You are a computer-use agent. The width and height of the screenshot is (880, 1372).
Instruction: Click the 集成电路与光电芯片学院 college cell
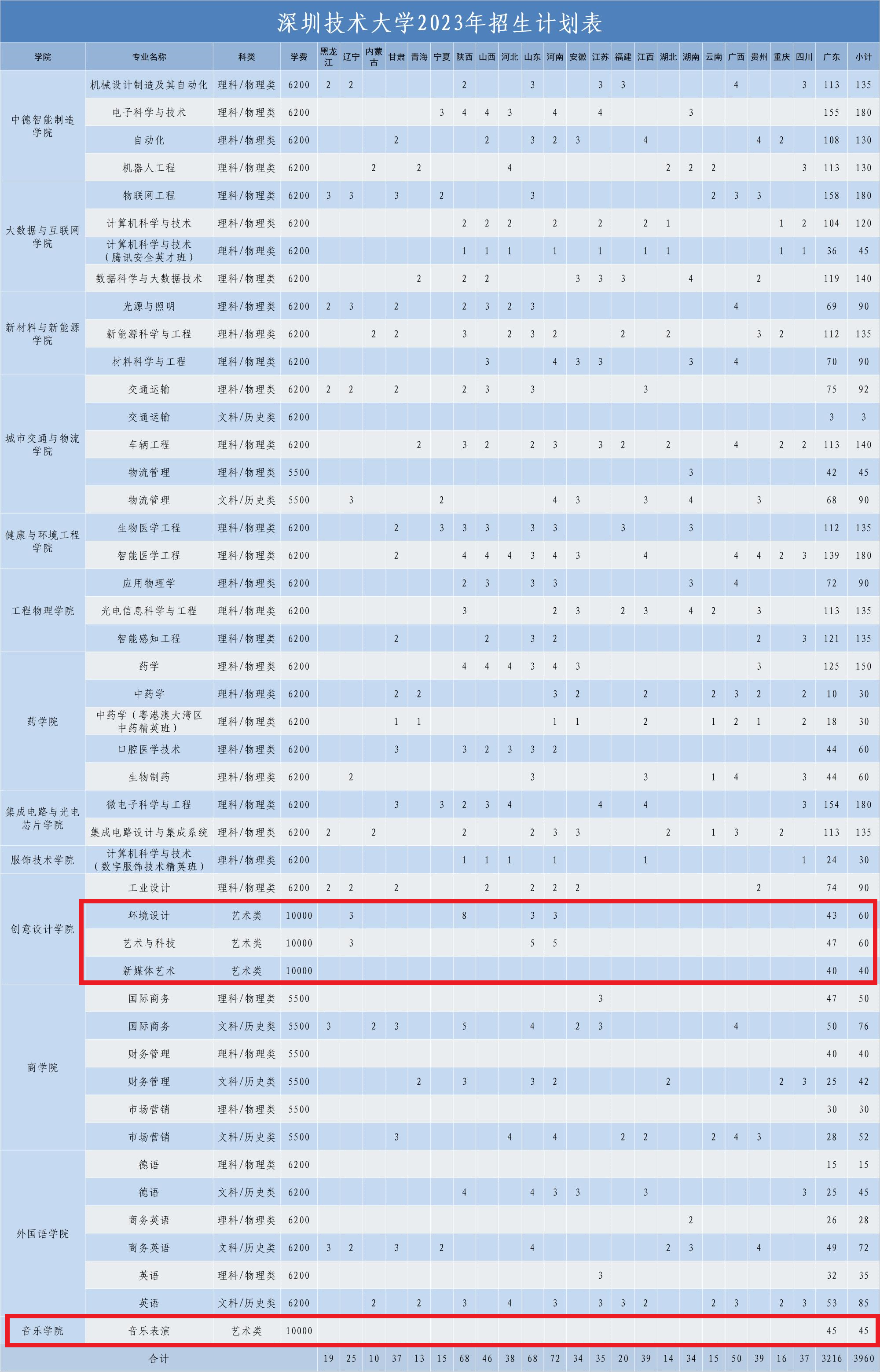(x=43, y=818)
